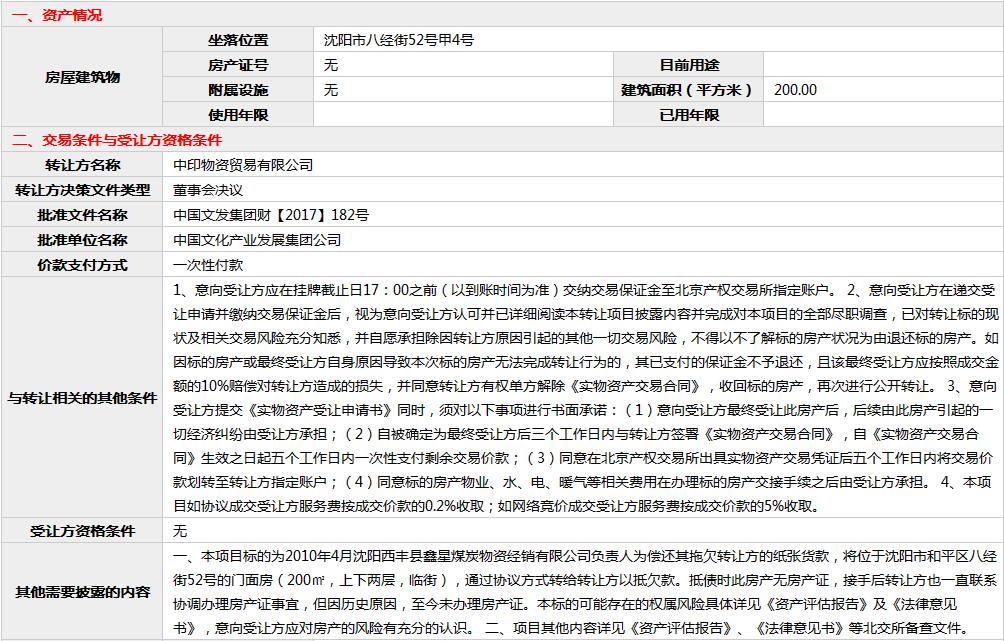Select the 董事会决议 value
Screen dimensions: 1004x641
pos(208,190)
